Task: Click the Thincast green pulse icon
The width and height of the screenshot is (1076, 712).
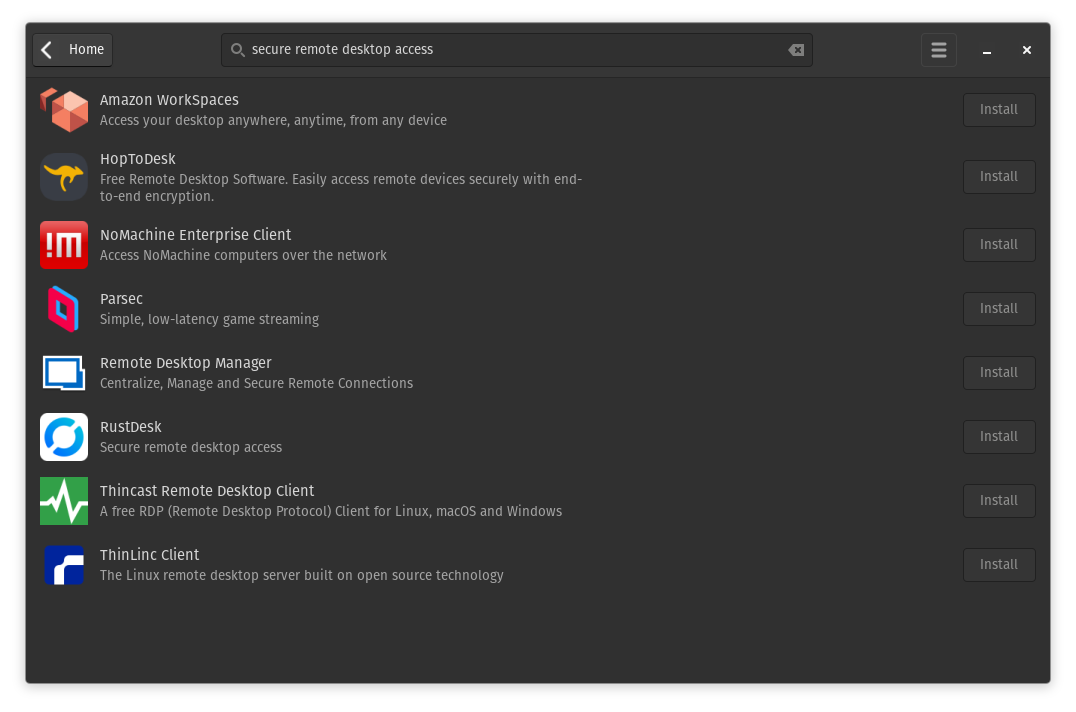Action: (x=64, y=501)
